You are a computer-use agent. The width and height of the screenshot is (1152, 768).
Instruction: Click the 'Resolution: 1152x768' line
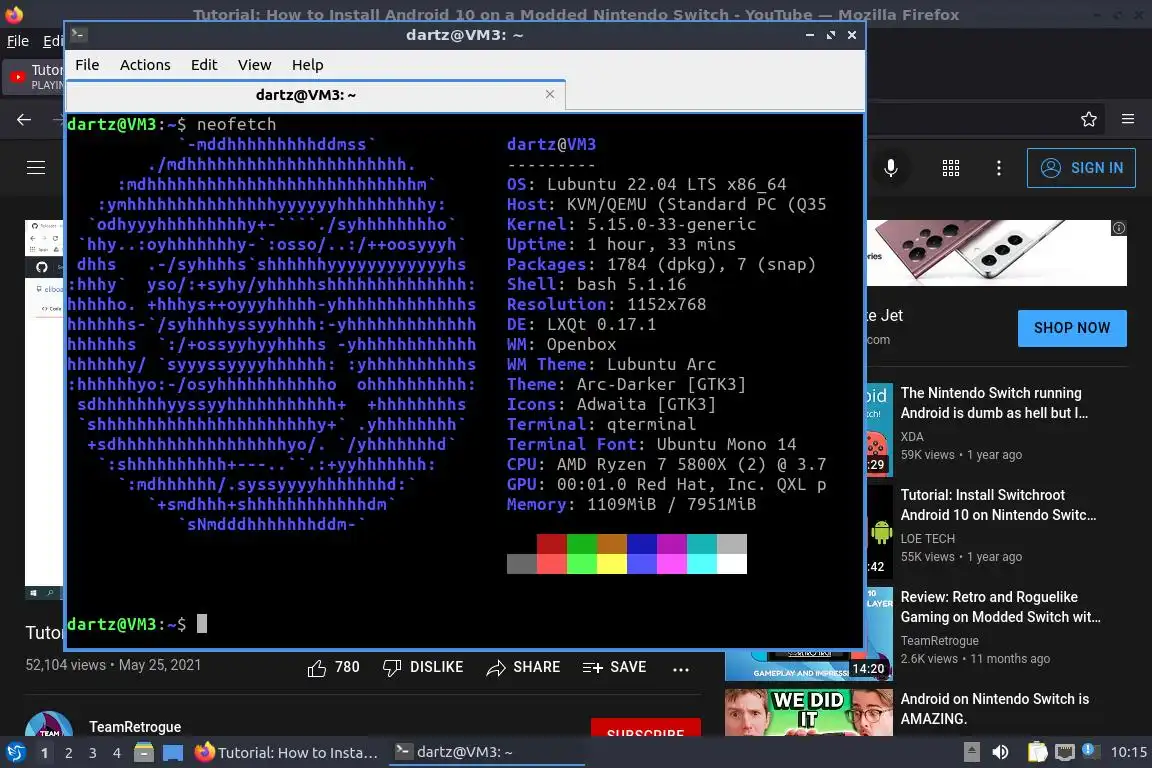(x=606, y=304)
